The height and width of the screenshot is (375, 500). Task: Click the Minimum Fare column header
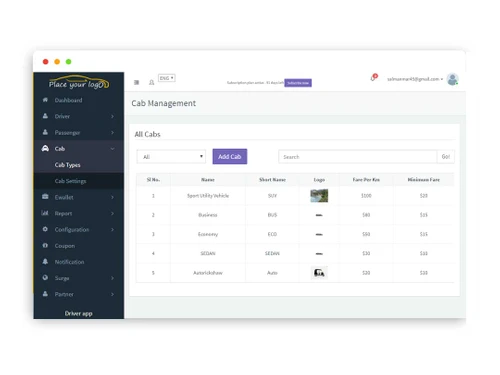(x=424, y=180)
